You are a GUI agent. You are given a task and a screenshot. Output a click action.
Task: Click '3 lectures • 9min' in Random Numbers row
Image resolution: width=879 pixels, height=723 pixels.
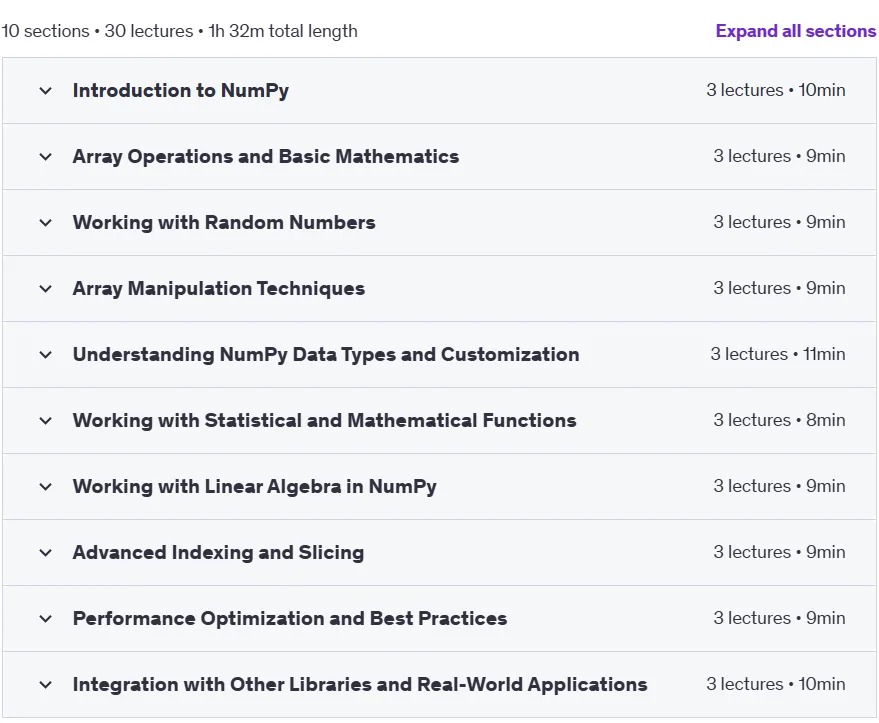click(779, 223)
